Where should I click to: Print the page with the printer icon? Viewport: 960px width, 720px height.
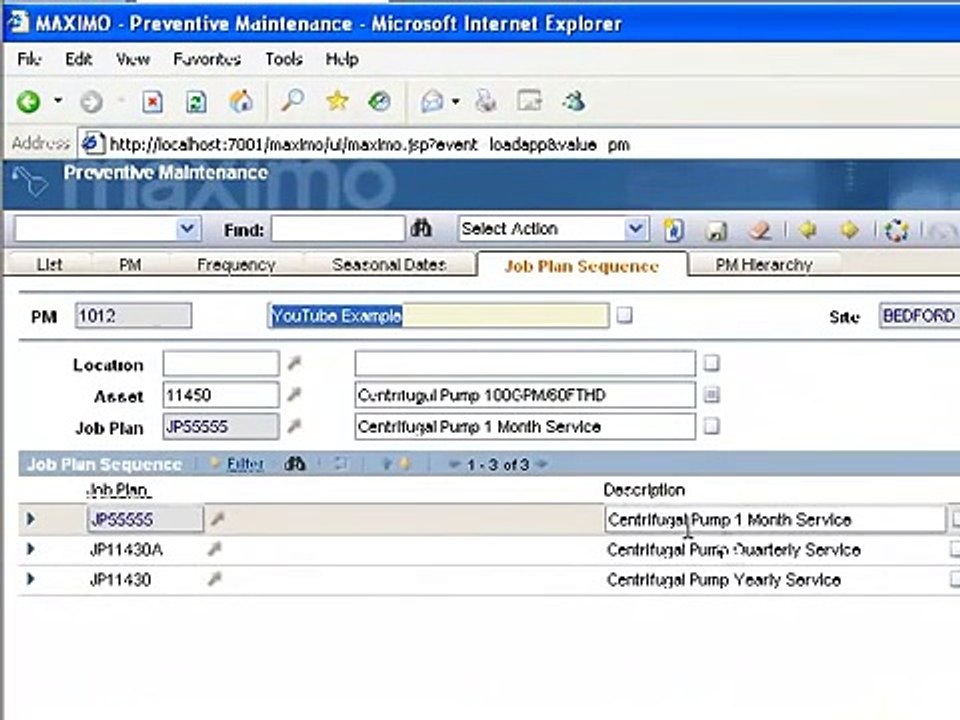click(x=486, y=101)
